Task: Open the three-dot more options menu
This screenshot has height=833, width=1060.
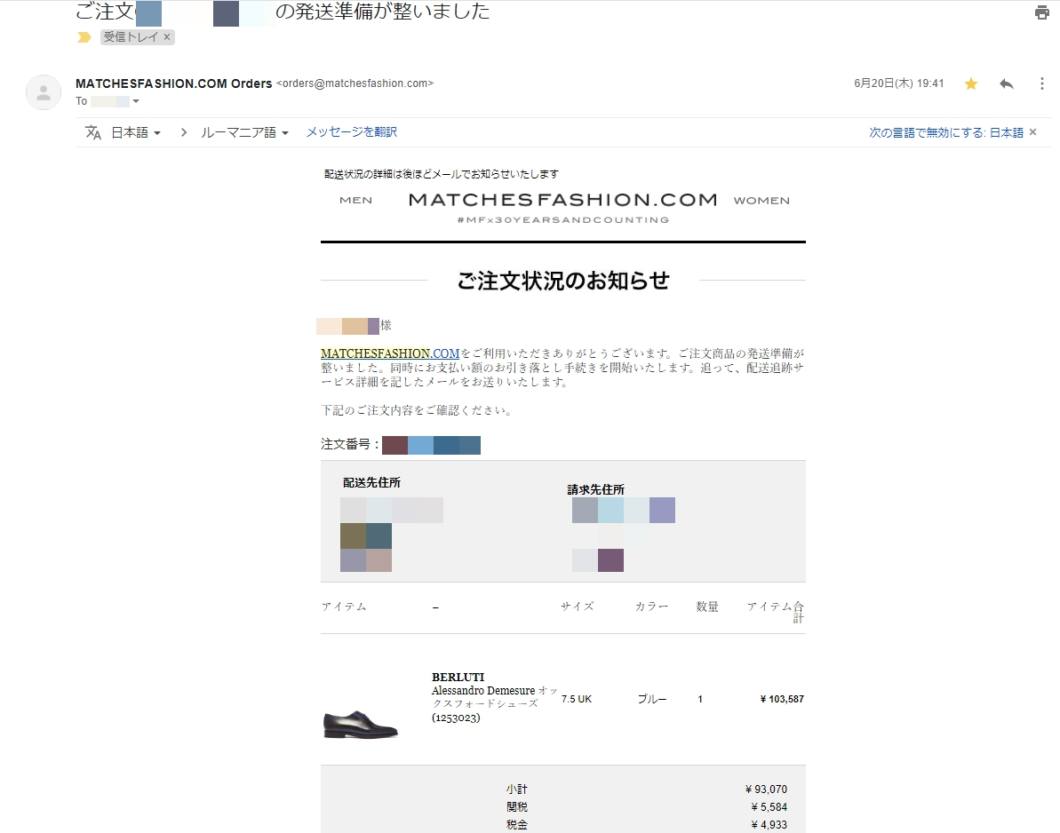Action: (x=1041, y=83)
